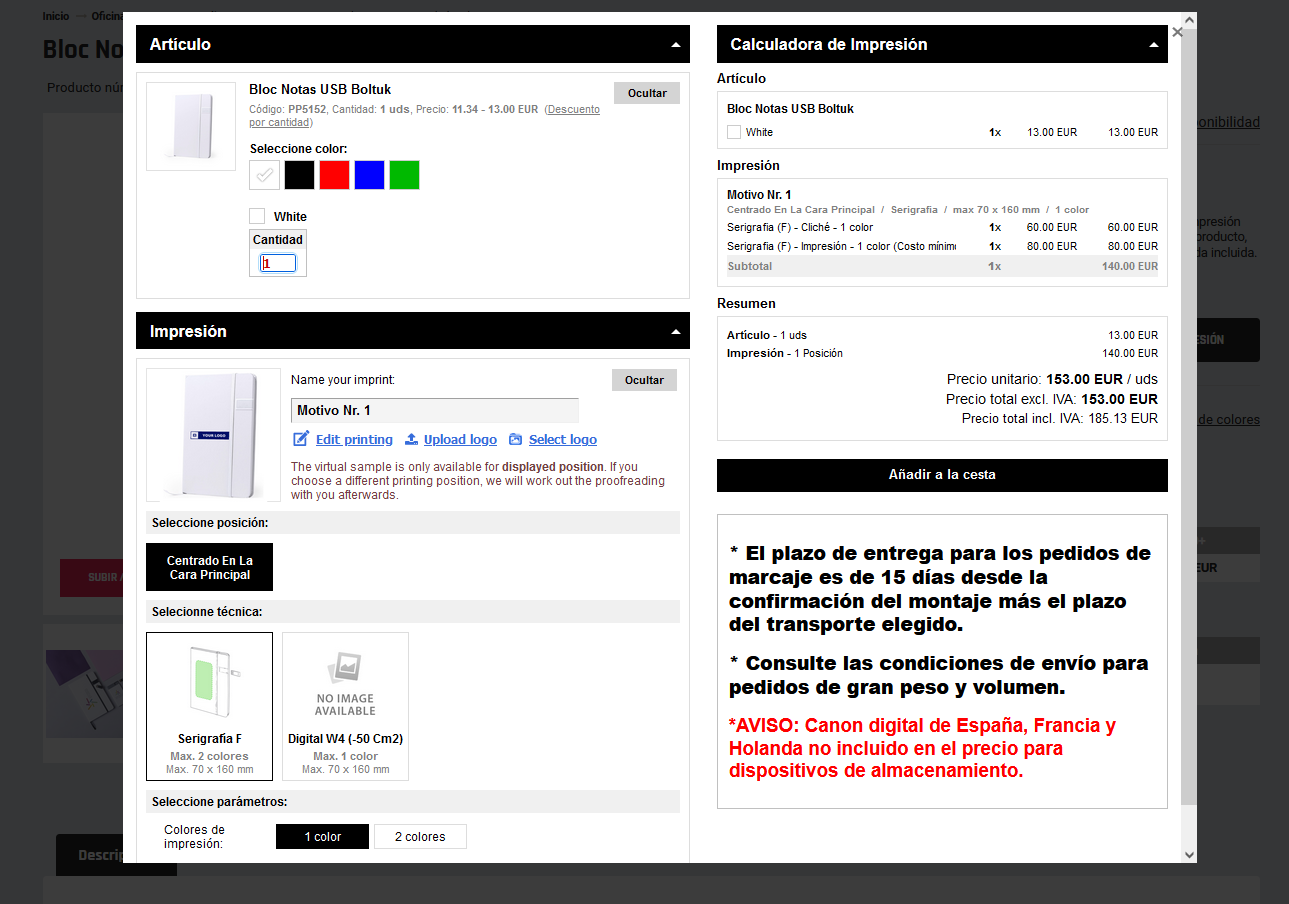Screen dimensions: 1289x904
Task: Click Precio total incl. IVA value
Action: [1123, 419]
